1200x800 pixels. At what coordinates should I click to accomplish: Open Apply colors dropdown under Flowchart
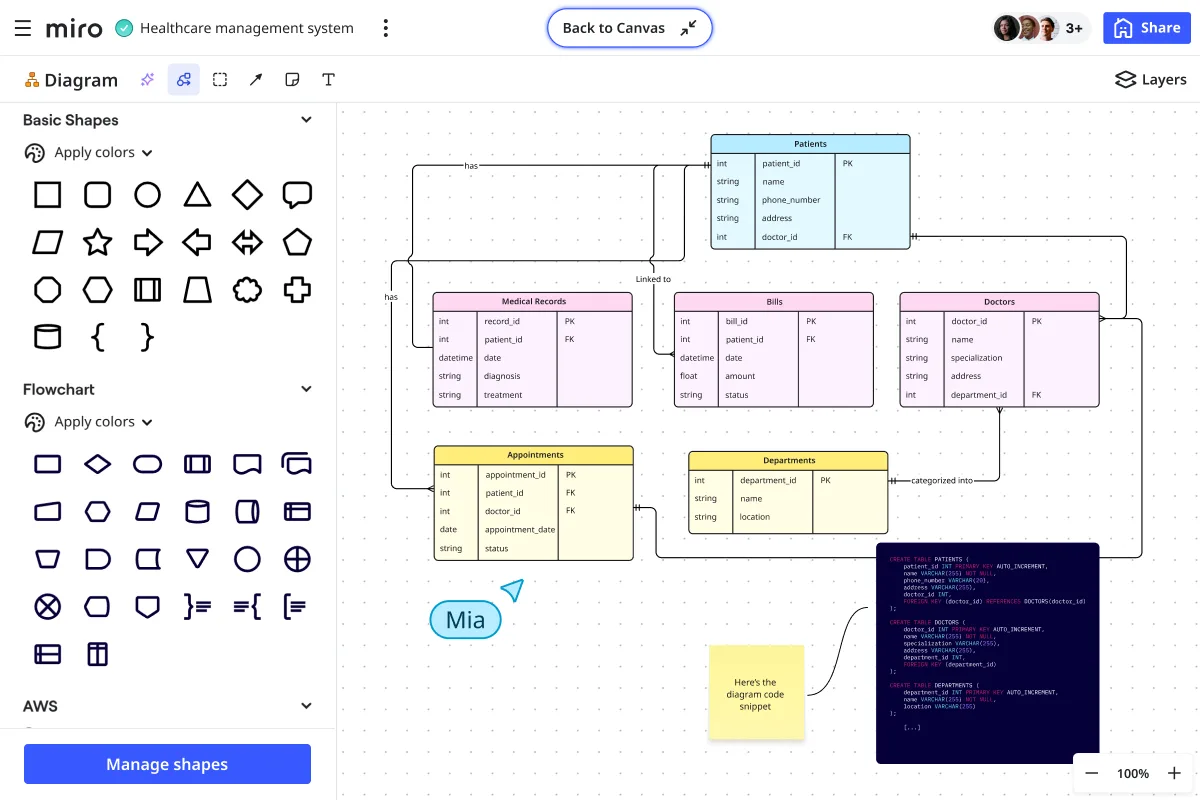pyautogui.click(x=89, y=422)
